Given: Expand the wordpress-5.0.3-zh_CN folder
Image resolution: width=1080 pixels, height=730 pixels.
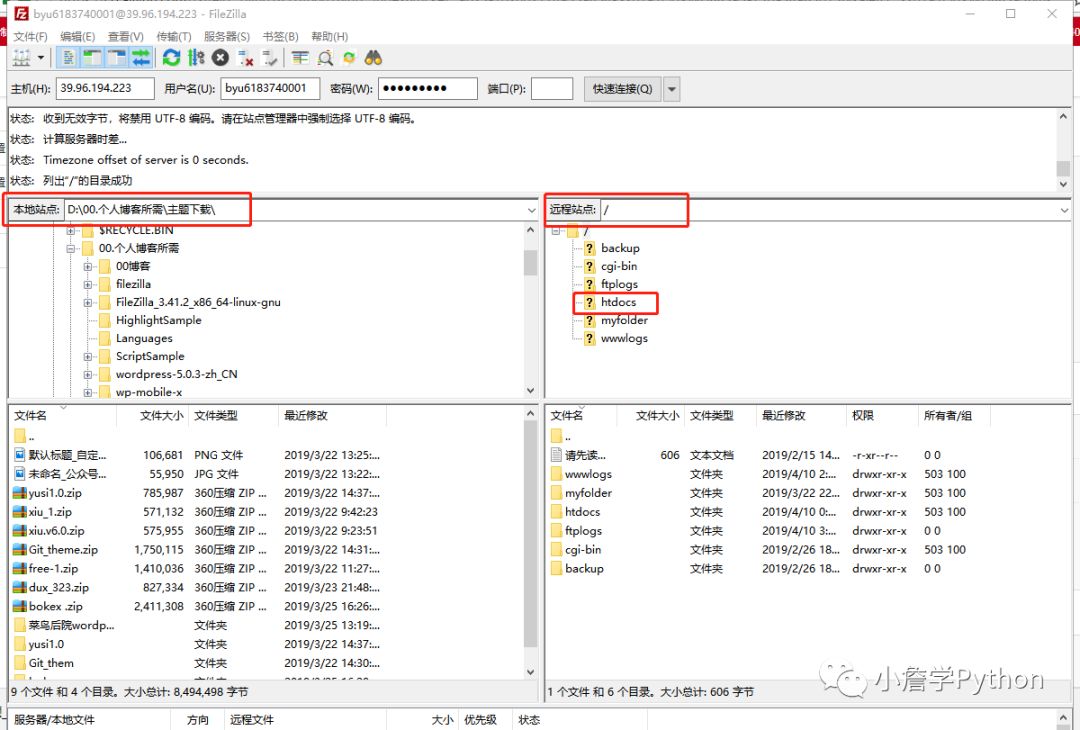Looking at the screenshot, I should [x=87, y=375].
